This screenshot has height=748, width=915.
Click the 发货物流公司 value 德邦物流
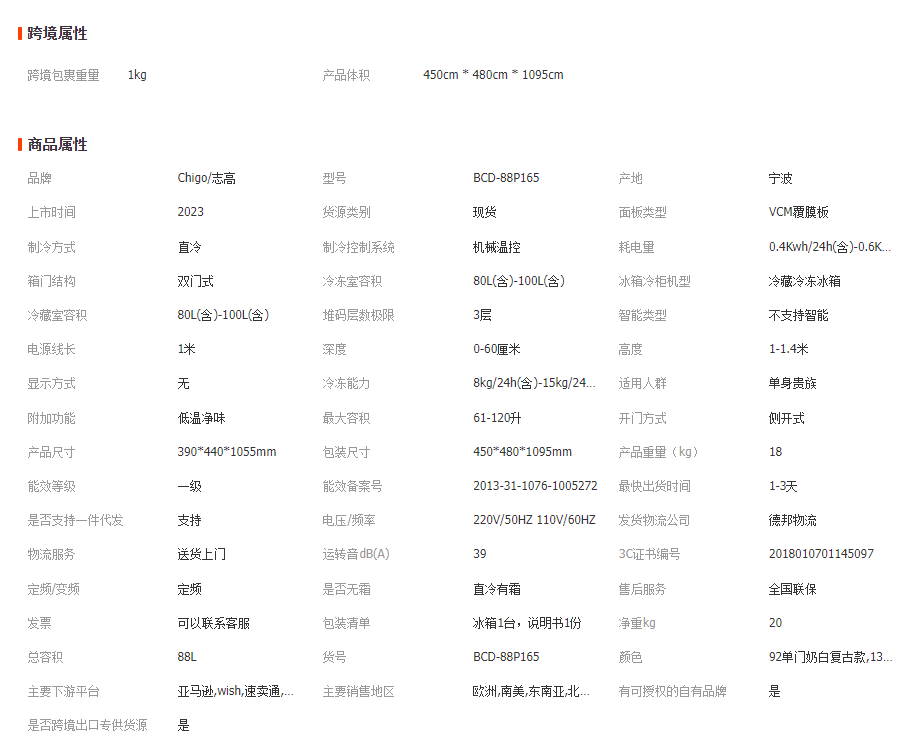click(792, 520)
